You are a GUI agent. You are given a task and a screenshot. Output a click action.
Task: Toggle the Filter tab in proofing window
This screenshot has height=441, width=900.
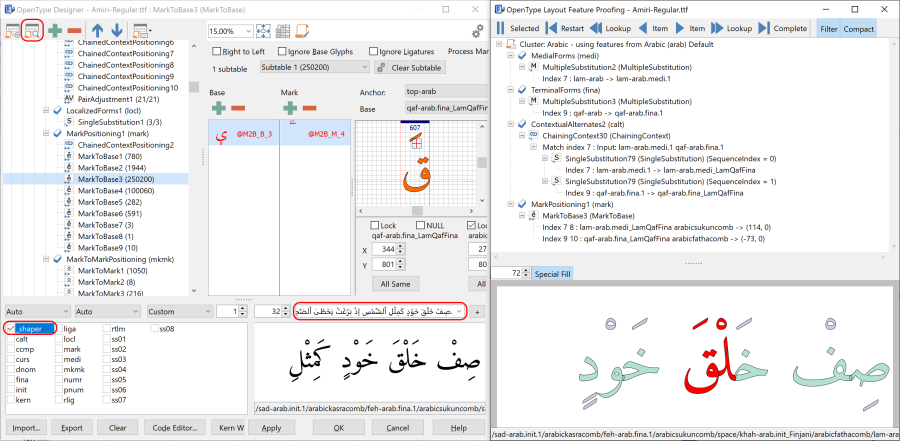pos(828,29)
